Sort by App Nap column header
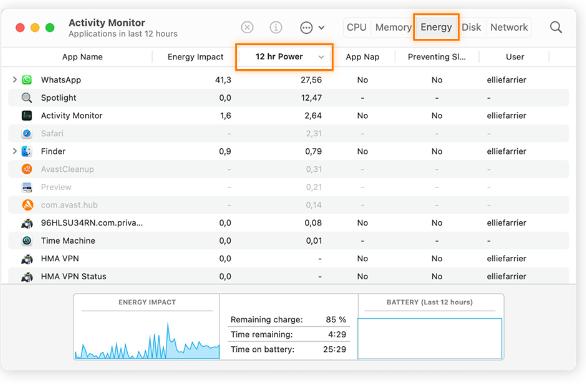Screen dimensions: 586x386 coord(362,57)
